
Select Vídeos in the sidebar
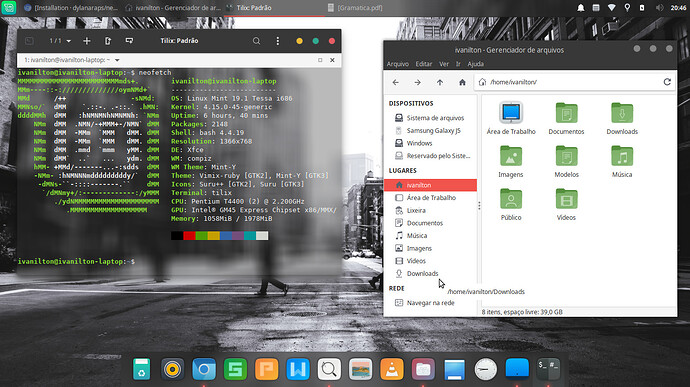coord(430,261)
